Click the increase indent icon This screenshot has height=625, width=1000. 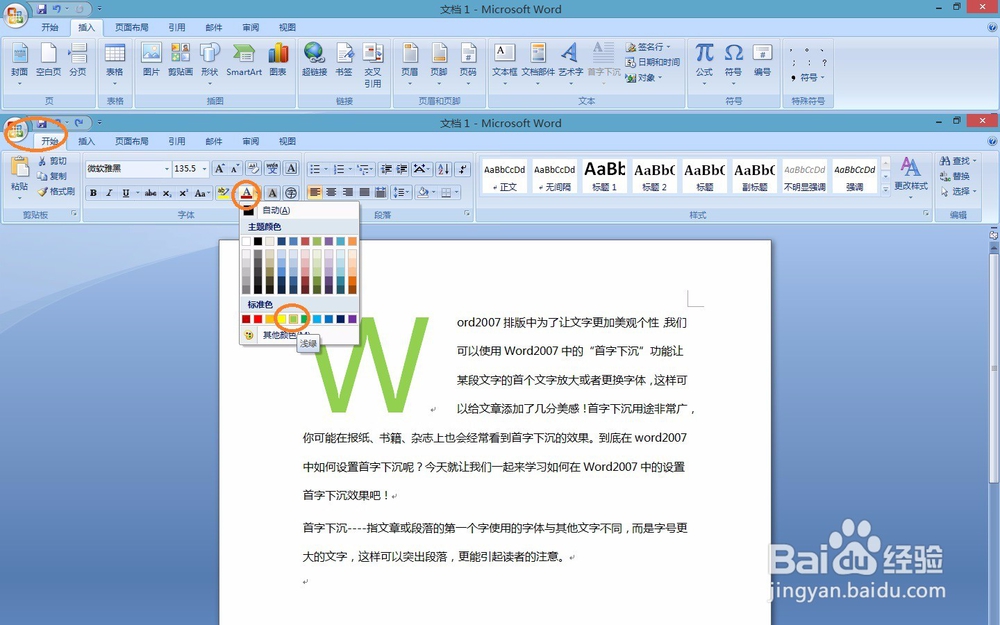point(402,168)
